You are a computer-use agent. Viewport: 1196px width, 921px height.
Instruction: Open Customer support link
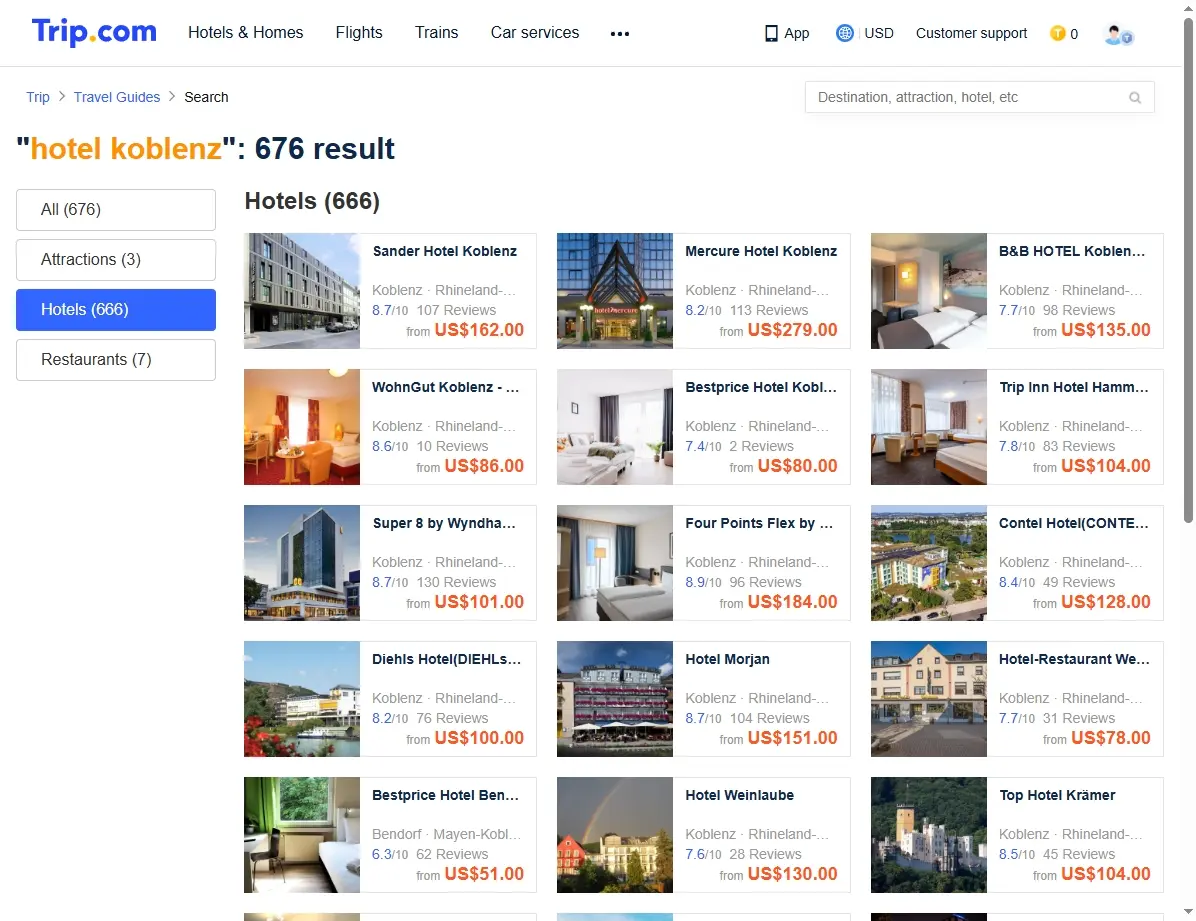[x=971, y=33]
